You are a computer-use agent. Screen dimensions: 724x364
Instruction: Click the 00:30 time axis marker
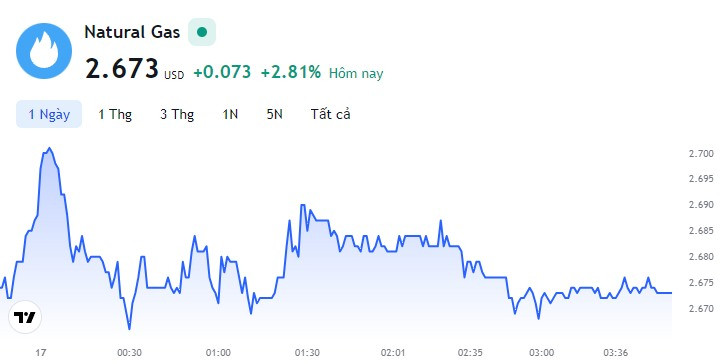tap(129, 353)
